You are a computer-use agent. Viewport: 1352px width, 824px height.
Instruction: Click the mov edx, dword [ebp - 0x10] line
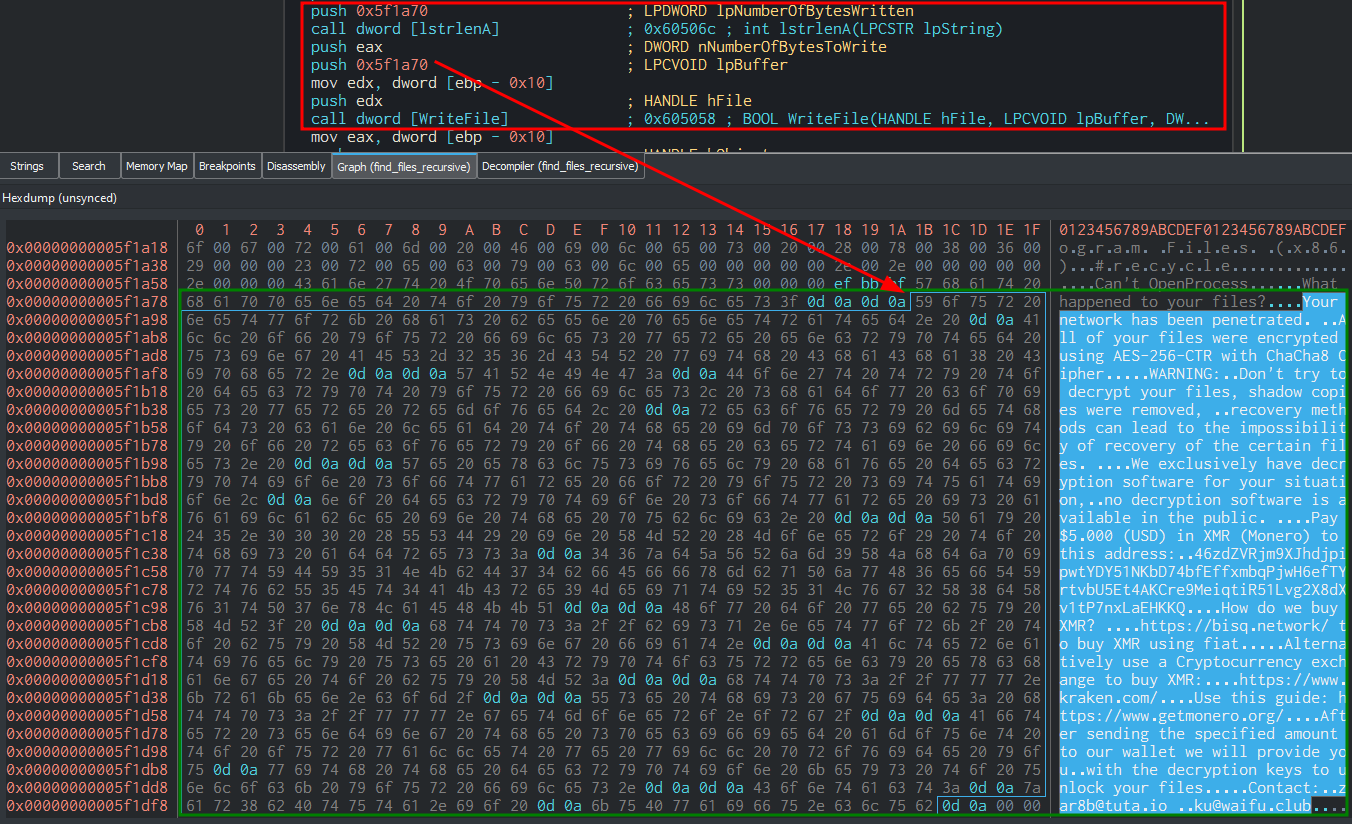[432, 83]
